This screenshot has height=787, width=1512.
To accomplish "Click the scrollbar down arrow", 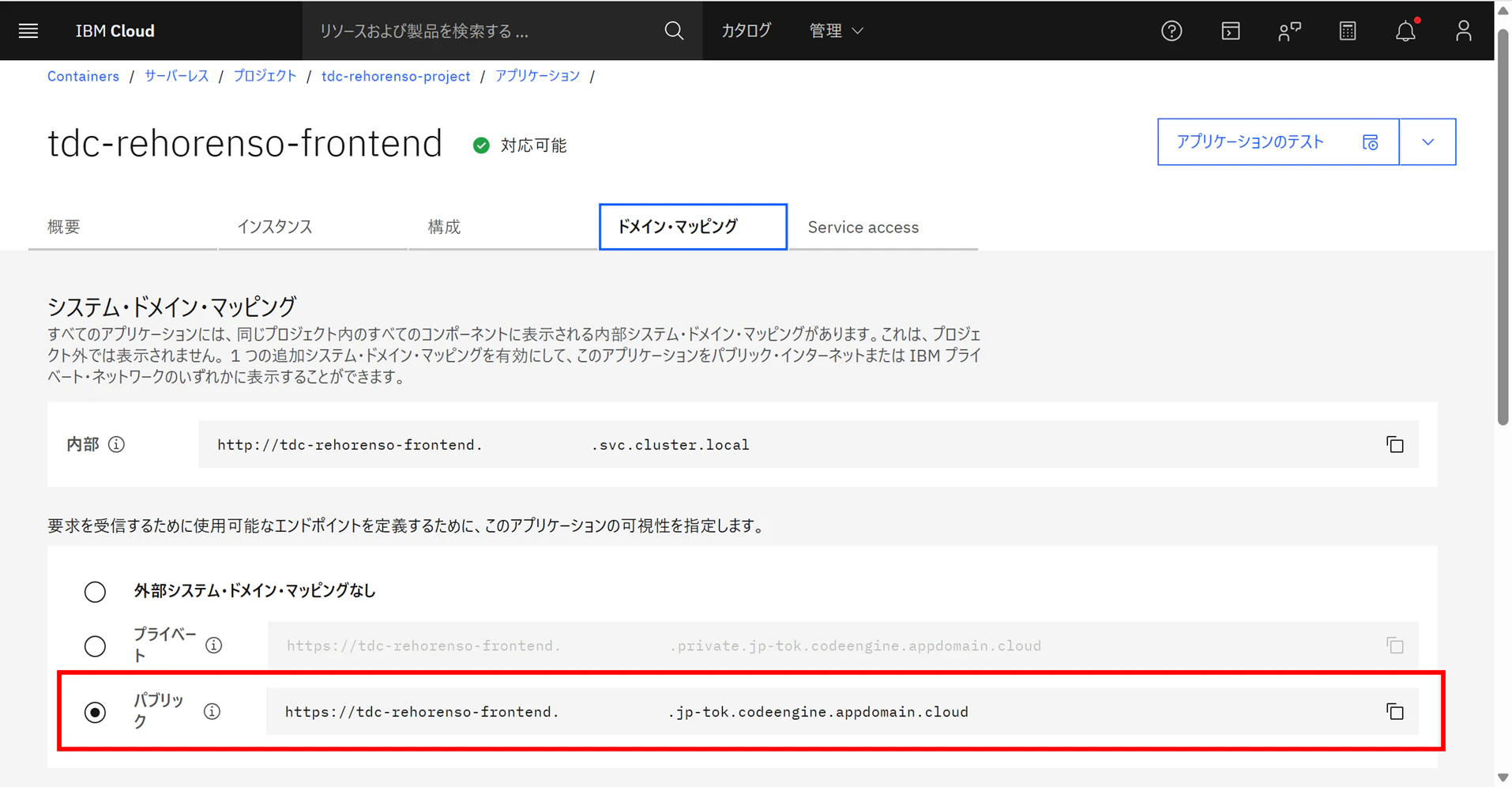I will (1503, 778).
